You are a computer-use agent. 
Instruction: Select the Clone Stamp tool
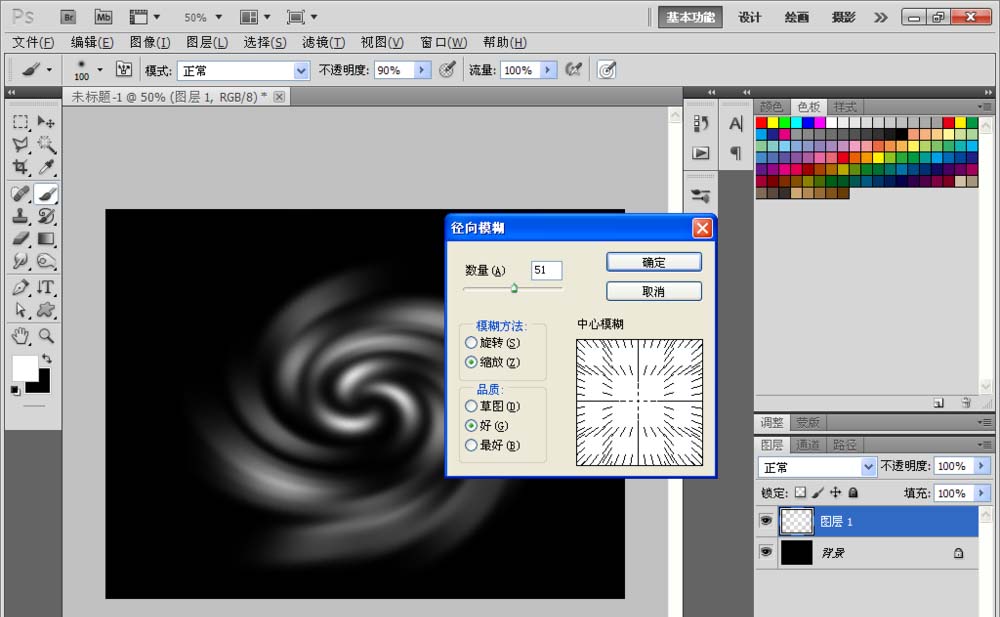(x=20, y=216)
